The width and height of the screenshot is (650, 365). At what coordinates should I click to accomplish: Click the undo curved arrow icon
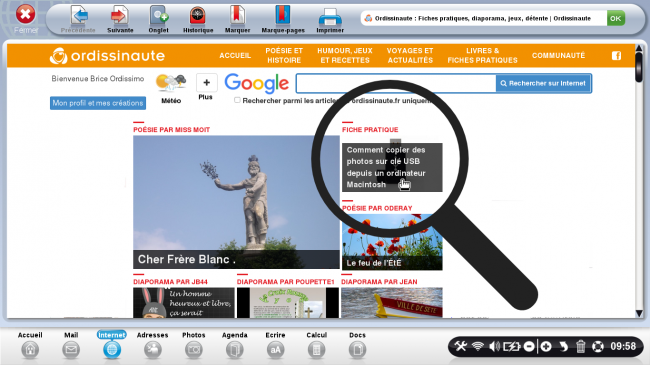[x=563, y=346]
